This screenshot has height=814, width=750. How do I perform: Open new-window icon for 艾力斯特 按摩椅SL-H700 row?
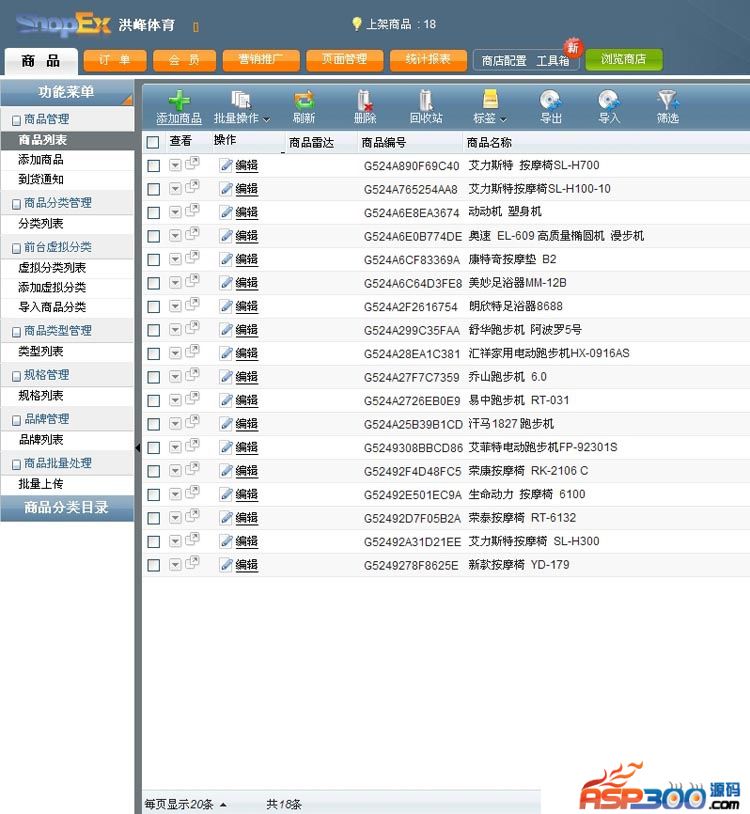(192, 165)
